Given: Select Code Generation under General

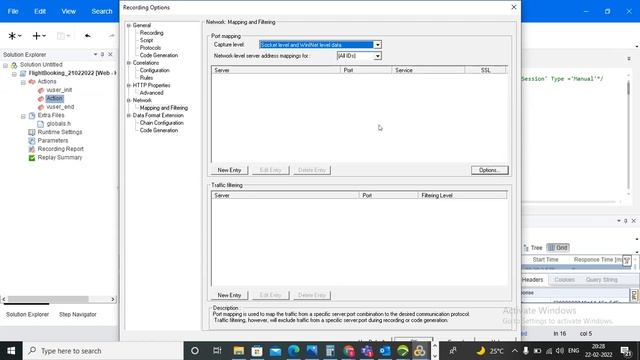Looking at the screenshot, I should point(159,55).
